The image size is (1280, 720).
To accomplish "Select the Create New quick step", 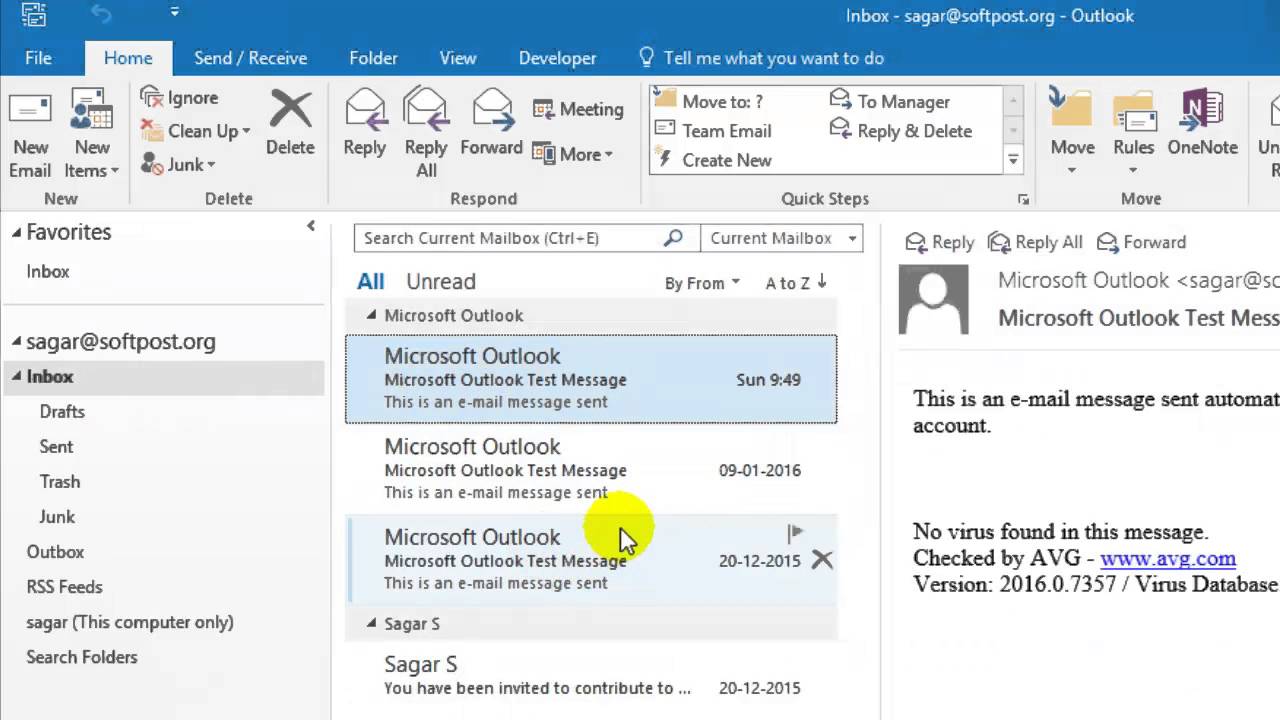I will (x=714, y=160).
